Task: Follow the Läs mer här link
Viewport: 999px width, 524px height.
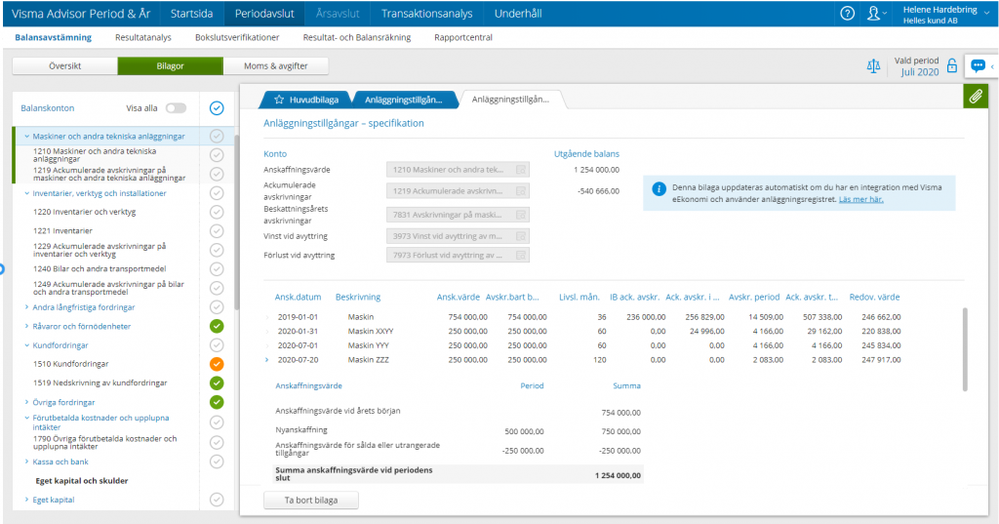Action: (x=860, y=199)
